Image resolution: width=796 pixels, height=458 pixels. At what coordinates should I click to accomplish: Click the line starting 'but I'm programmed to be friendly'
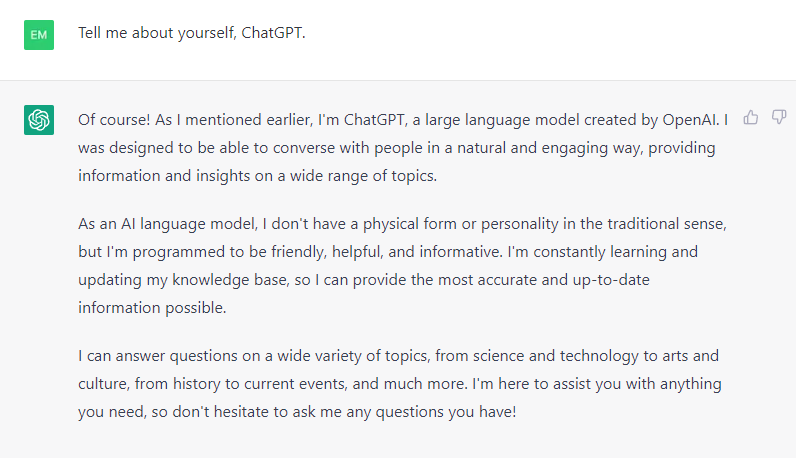[388, 252]
